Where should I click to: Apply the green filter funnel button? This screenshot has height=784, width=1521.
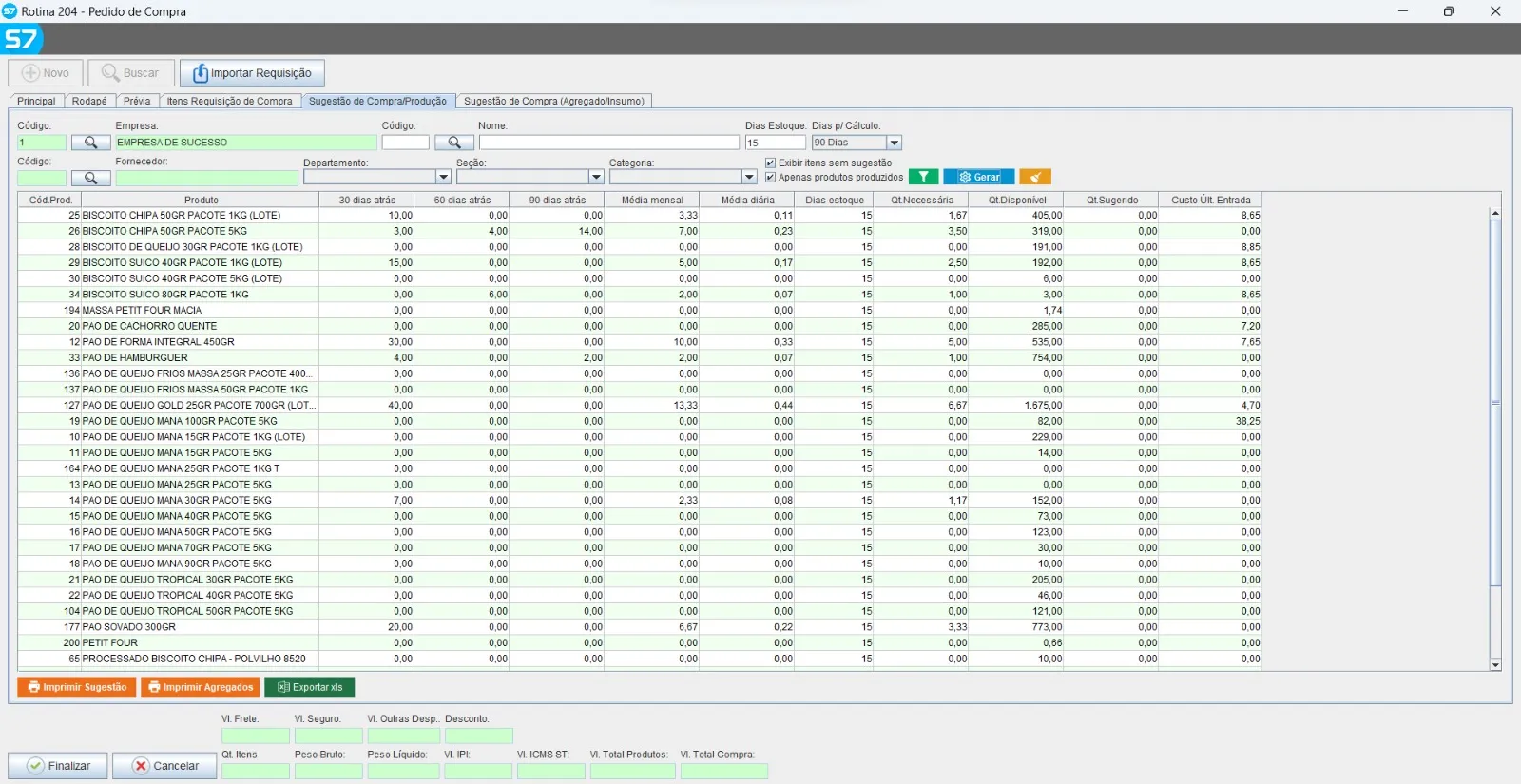(x=923, y=177)
